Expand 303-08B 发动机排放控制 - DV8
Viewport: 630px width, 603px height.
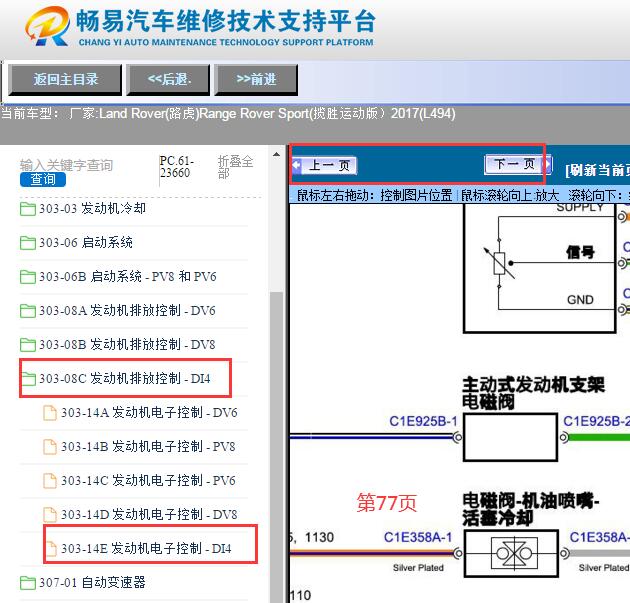point(127,345)
